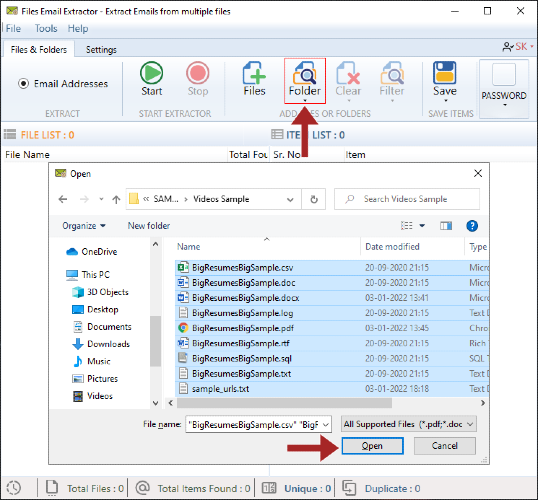This screenshot has height=500, width=538.
Task: Expand the view options dropdown arrow
Action: (422, 226)
